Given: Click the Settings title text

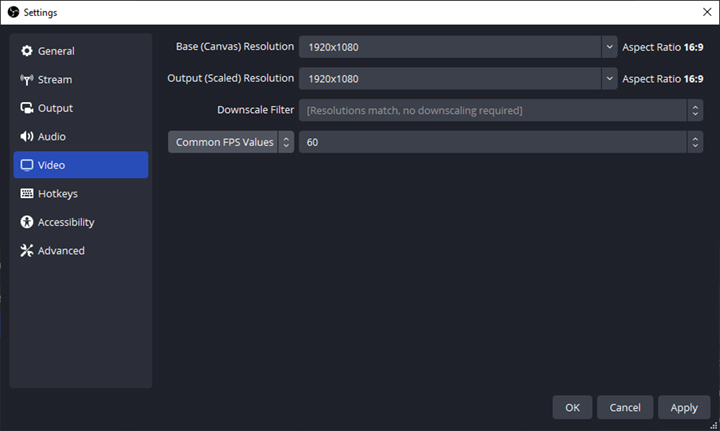Looking at the screenshot, I should point(40,12).
